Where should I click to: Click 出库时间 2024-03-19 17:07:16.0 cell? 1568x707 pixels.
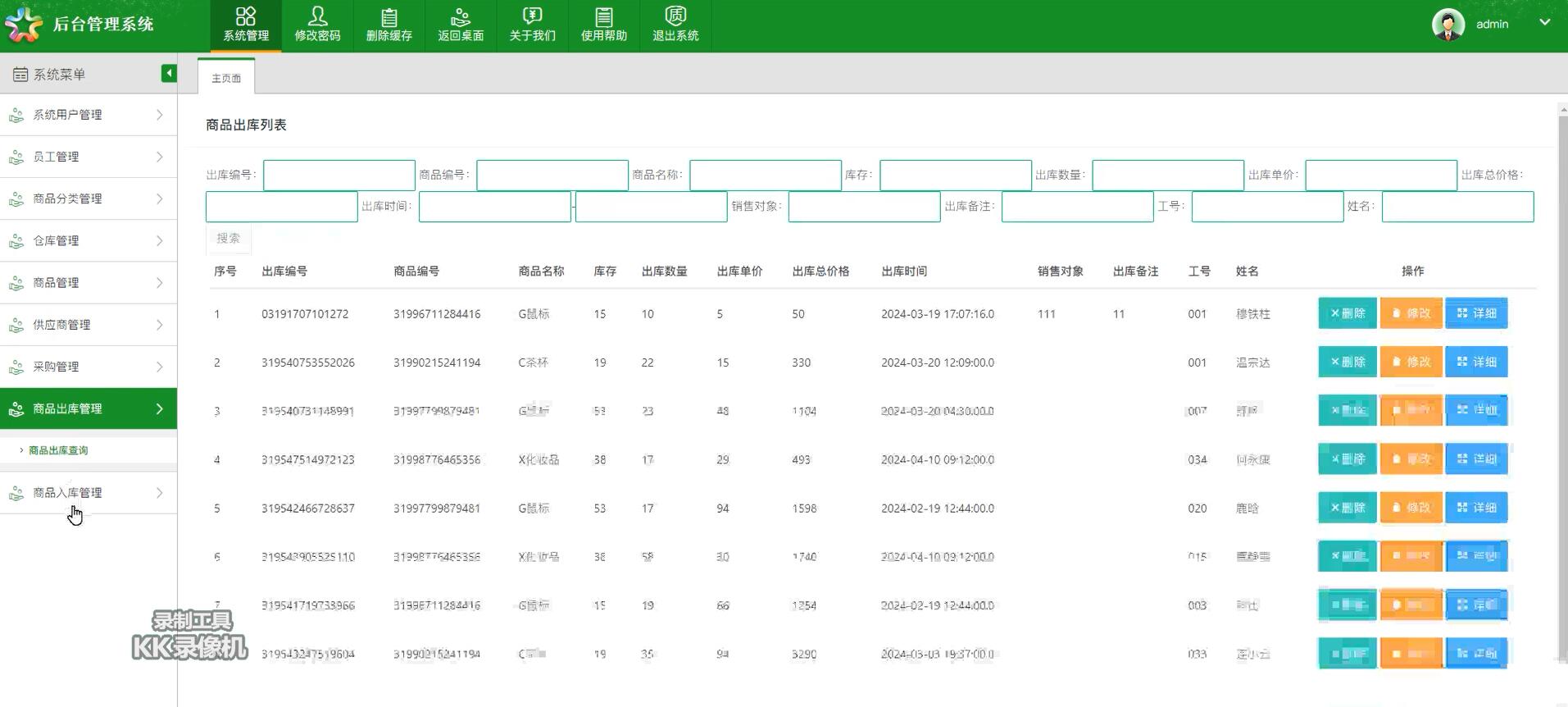pyautogui.click(x=938, y=314)
